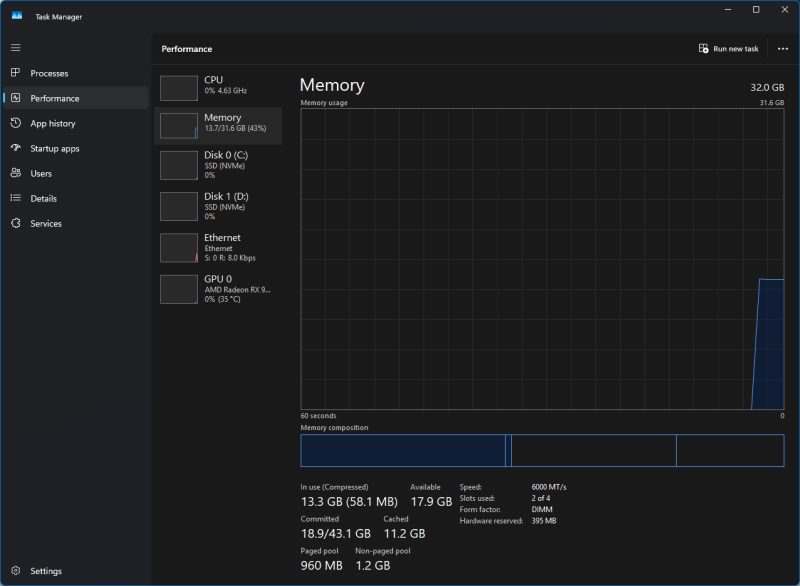Click the 32.0 GB total memory value

click(767, 87)
